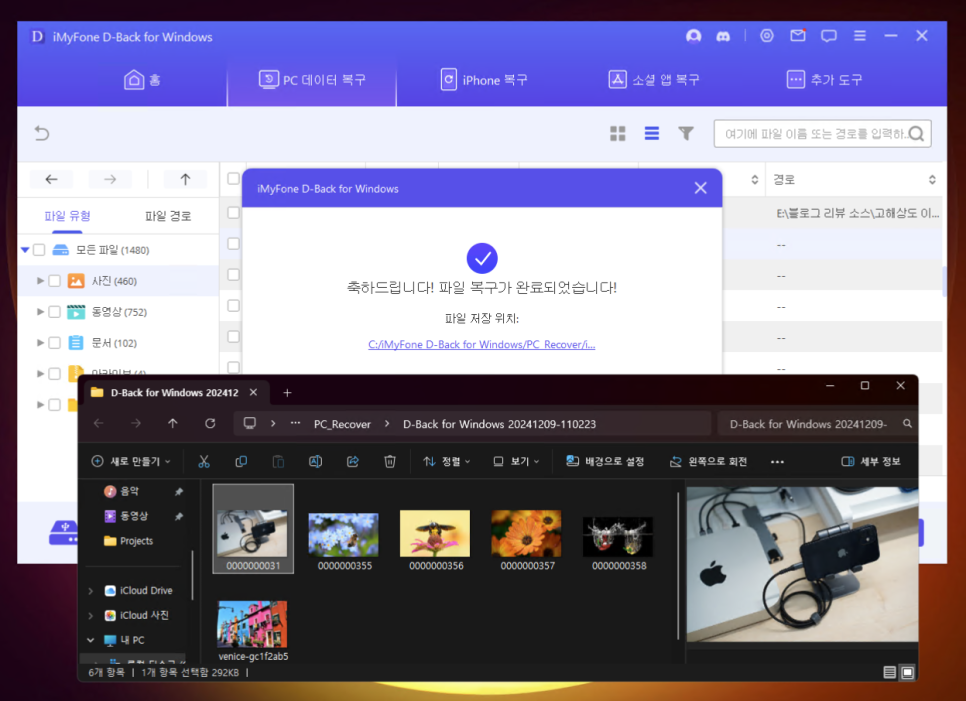Image resolution: width=966 pixels, height=701 pixels.
Task: Open the D-Back hamburger menu
Action: [860, 36]
